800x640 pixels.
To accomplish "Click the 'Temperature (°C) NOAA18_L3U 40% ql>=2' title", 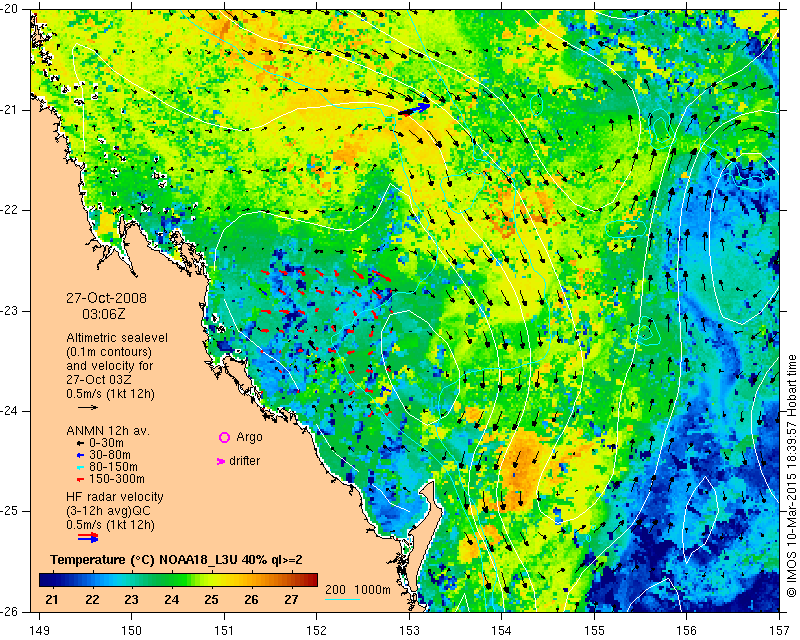I will point(177,560).
